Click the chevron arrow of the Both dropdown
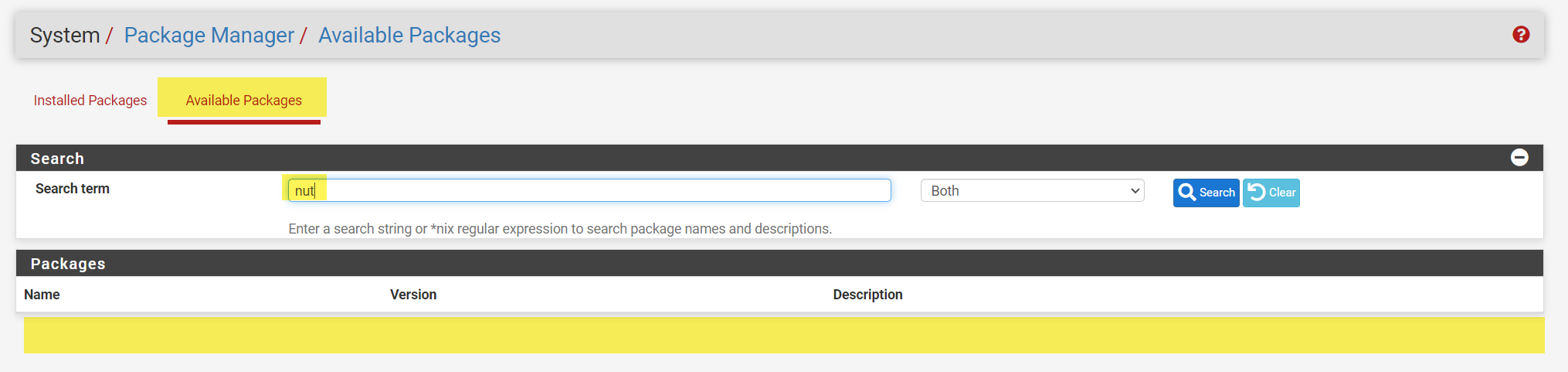Image resolution: width=1568 pixels, height=372 pixels. tap(1135, 191)
